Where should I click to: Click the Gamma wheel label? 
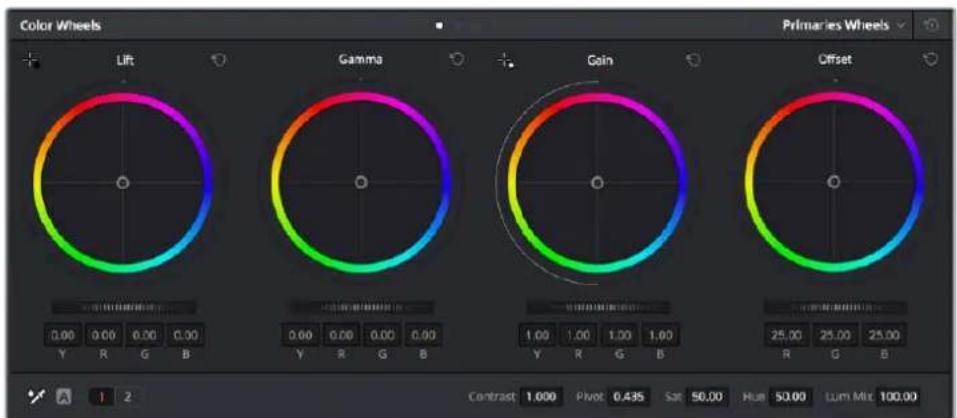pyautogui.click(x=361, y=59)
